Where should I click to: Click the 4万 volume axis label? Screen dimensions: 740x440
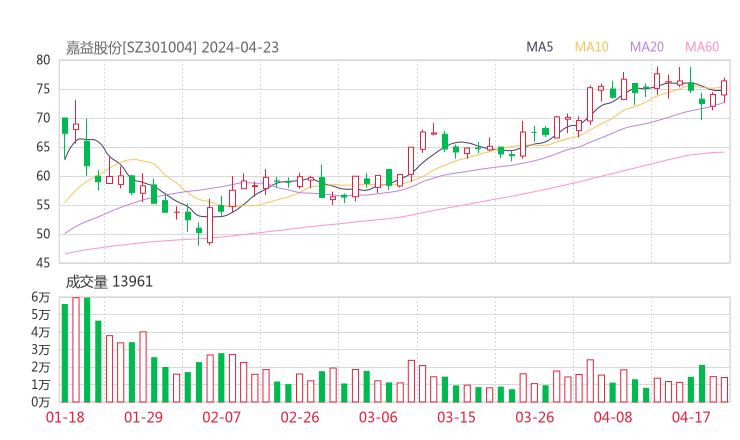tap(41, 332)
